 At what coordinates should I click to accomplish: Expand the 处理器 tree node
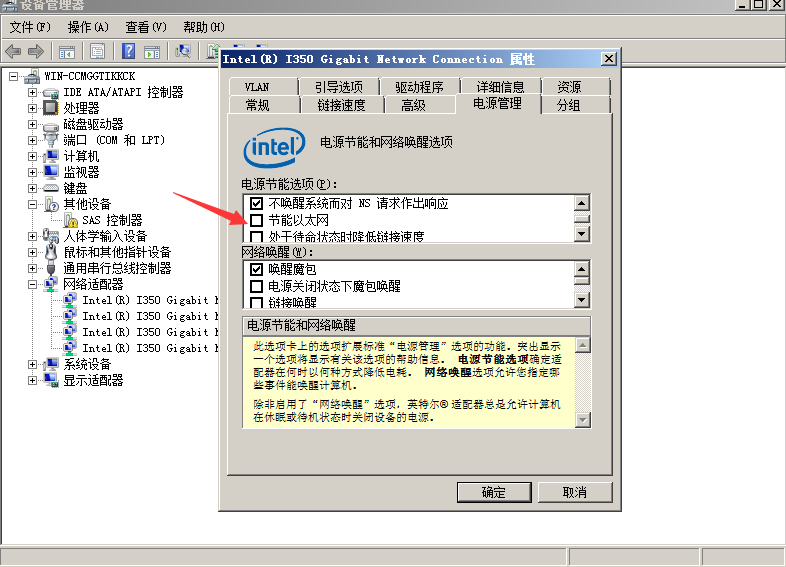point(32,108)
